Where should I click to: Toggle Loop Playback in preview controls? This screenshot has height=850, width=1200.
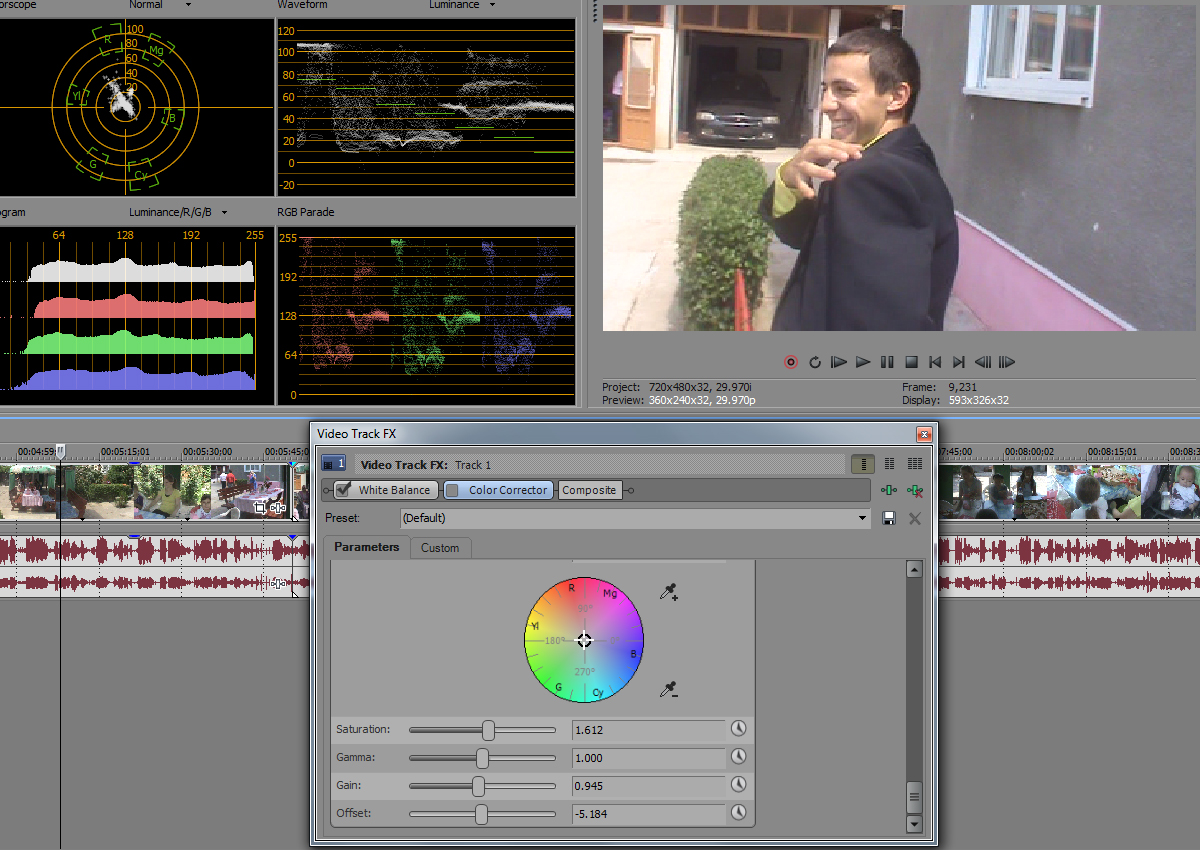(815, 362)
